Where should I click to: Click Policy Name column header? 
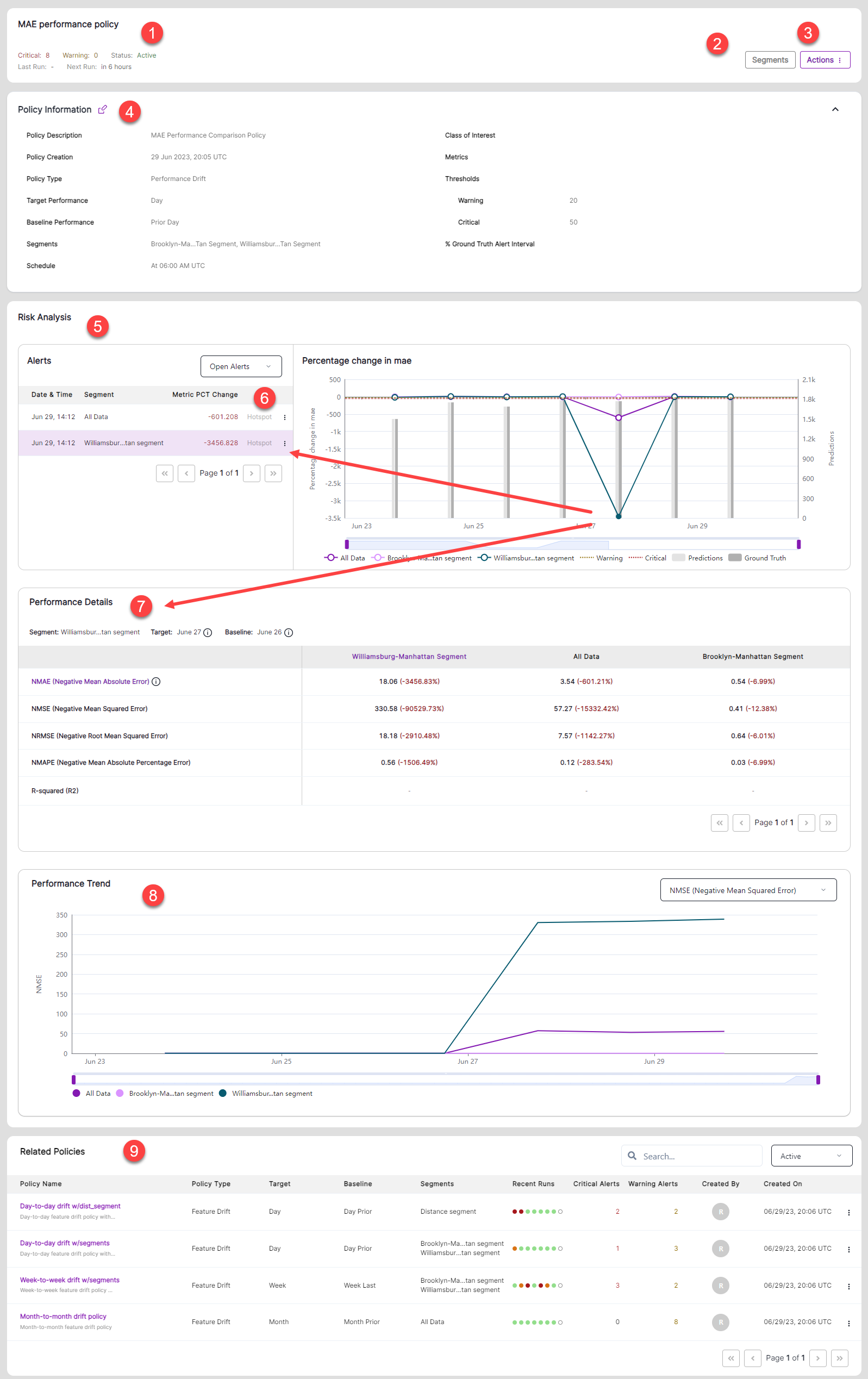tap(41, 1183)
